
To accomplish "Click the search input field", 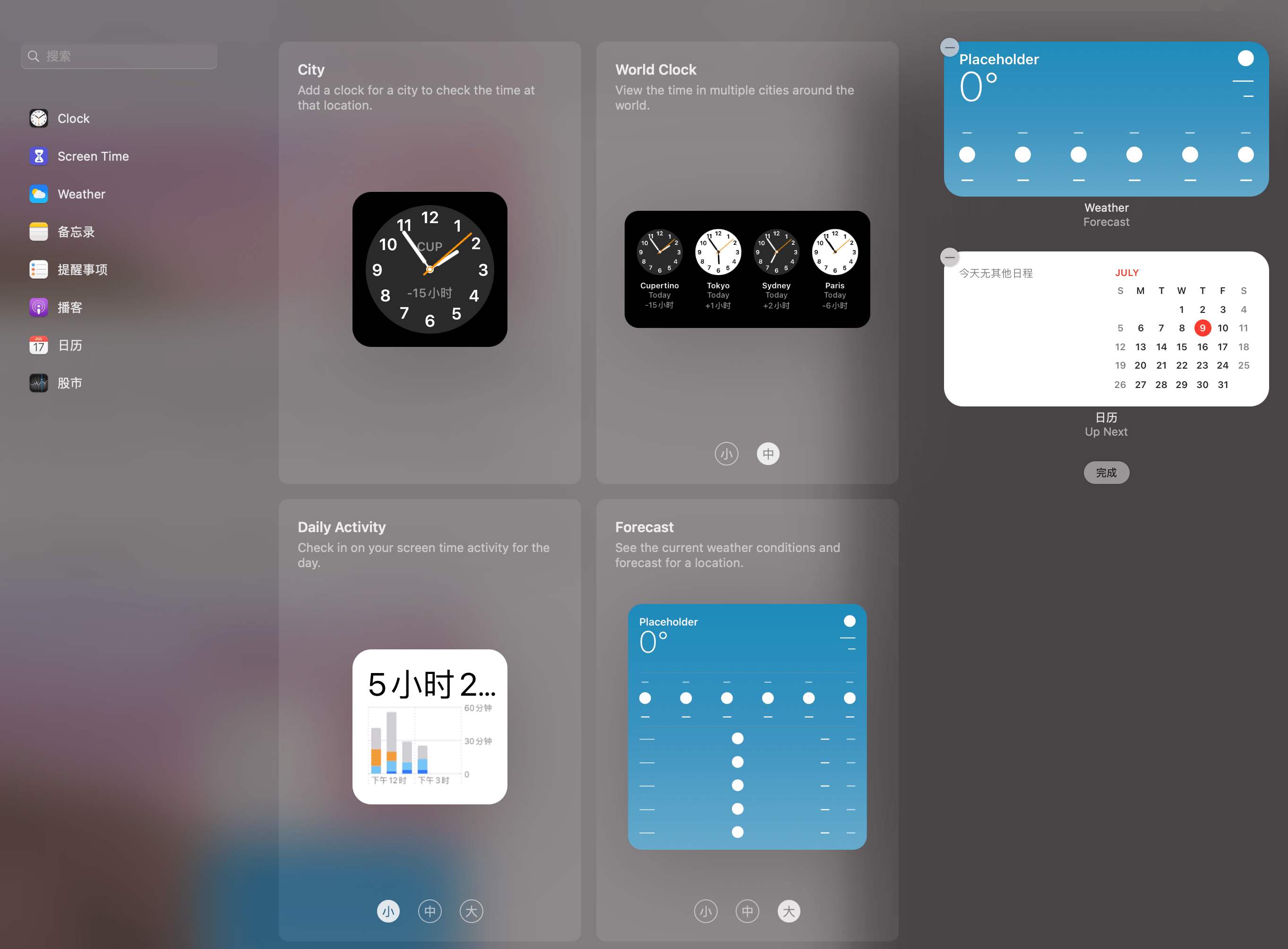I will tap(119, 55).
